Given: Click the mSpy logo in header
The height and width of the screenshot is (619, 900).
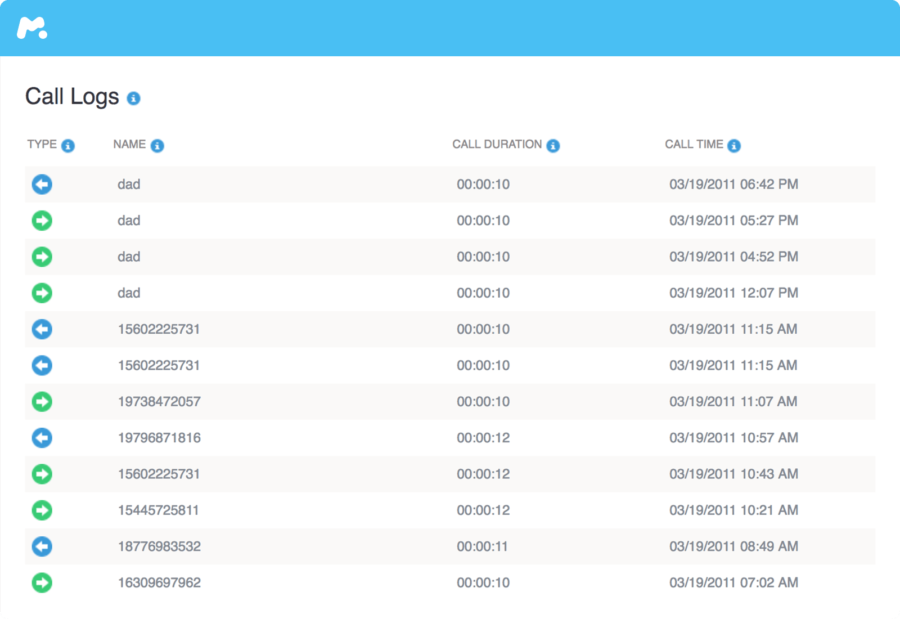Looking at the screenshot, I should click(x=32, y=28).
